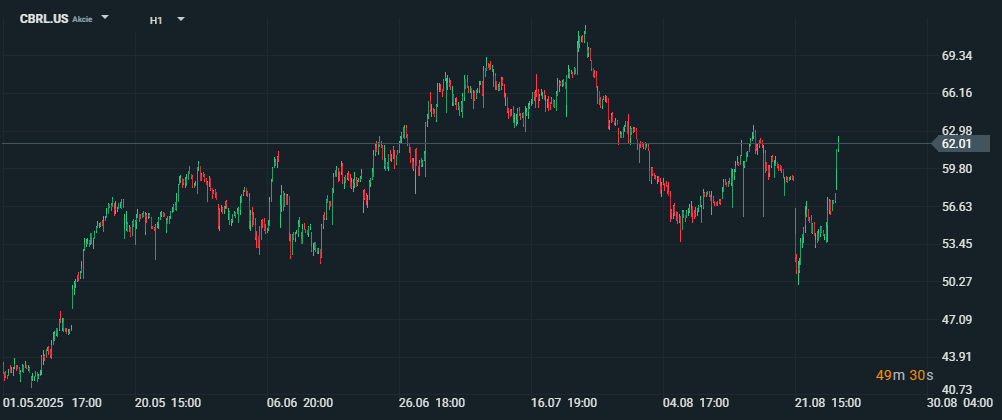Click the 20.05 15:00 time label
The width and height of the screenshot is (1002, 420).
(169, 403)
